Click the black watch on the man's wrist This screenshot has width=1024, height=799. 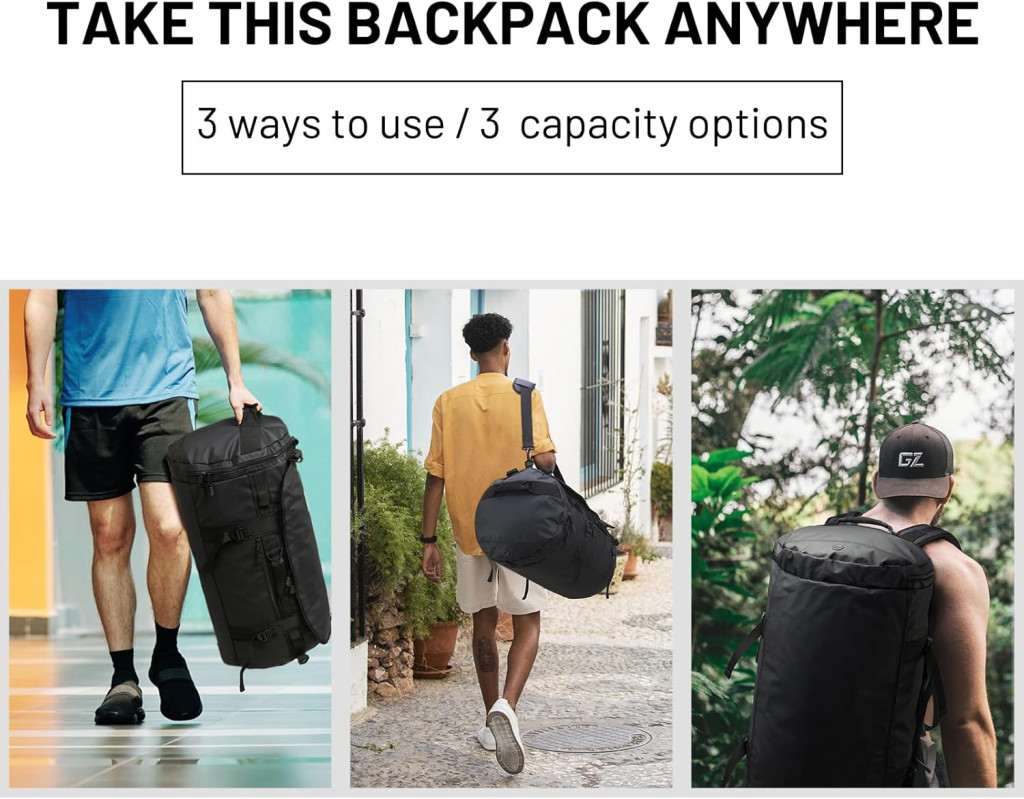[x=428, y=539]
